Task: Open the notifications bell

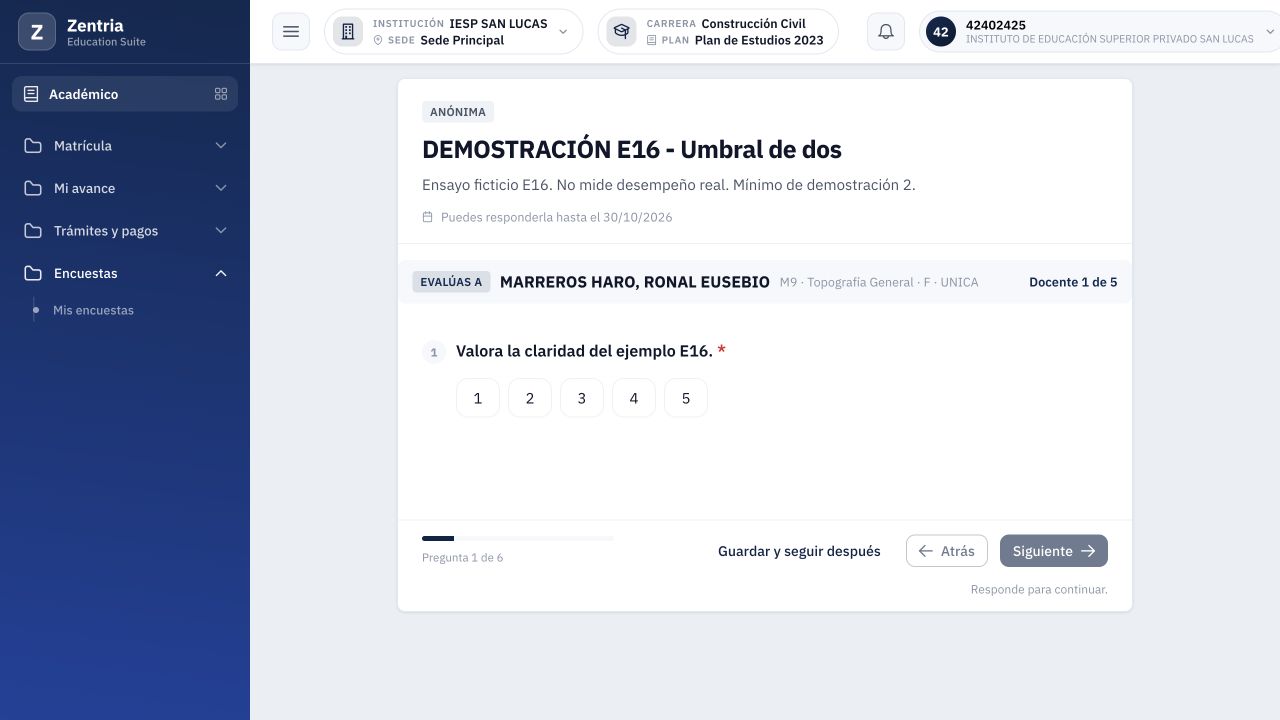Action: [x=886, y=32]
